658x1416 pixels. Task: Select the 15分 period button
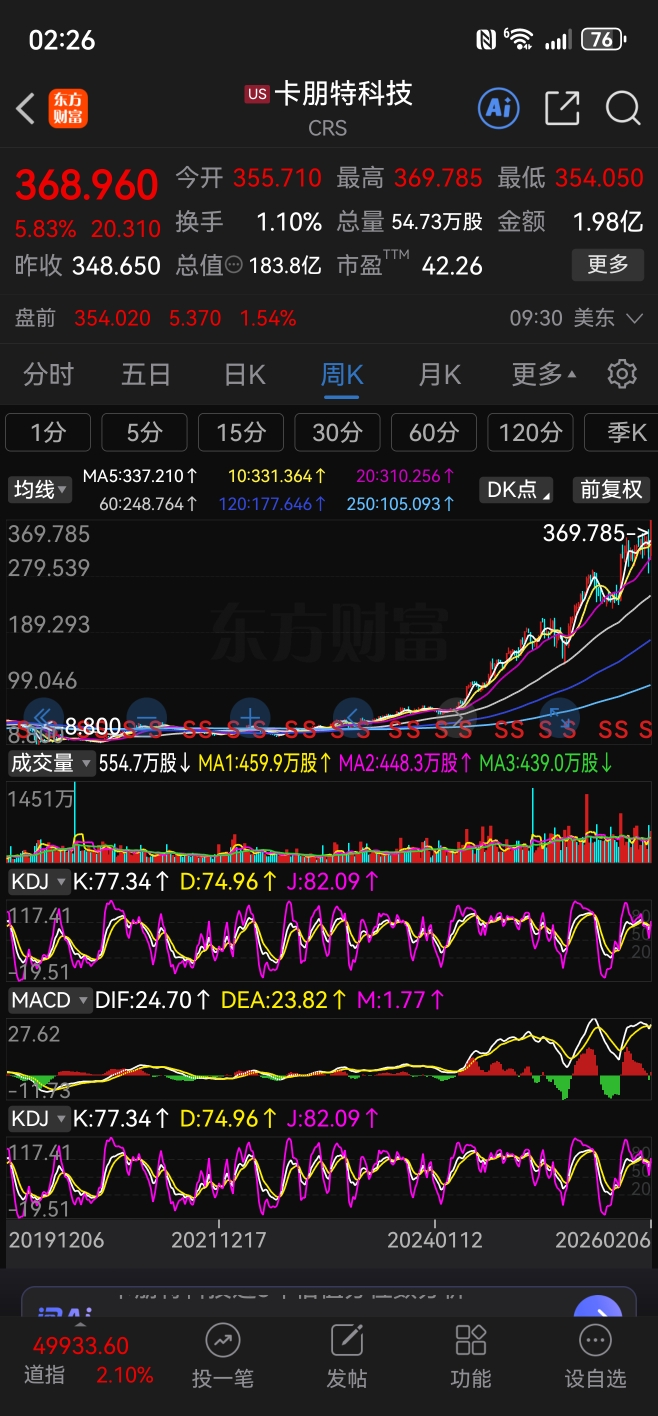tap(241, 432)
